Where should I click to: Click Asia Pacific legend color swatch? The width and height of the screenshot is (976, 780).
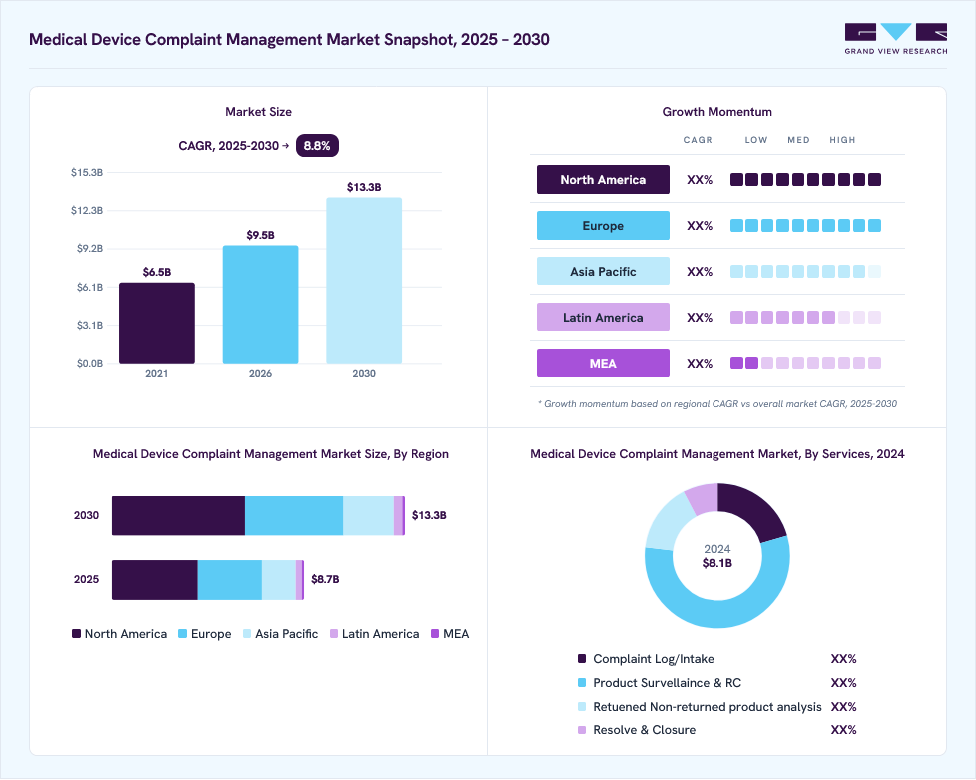click(247, 634)
